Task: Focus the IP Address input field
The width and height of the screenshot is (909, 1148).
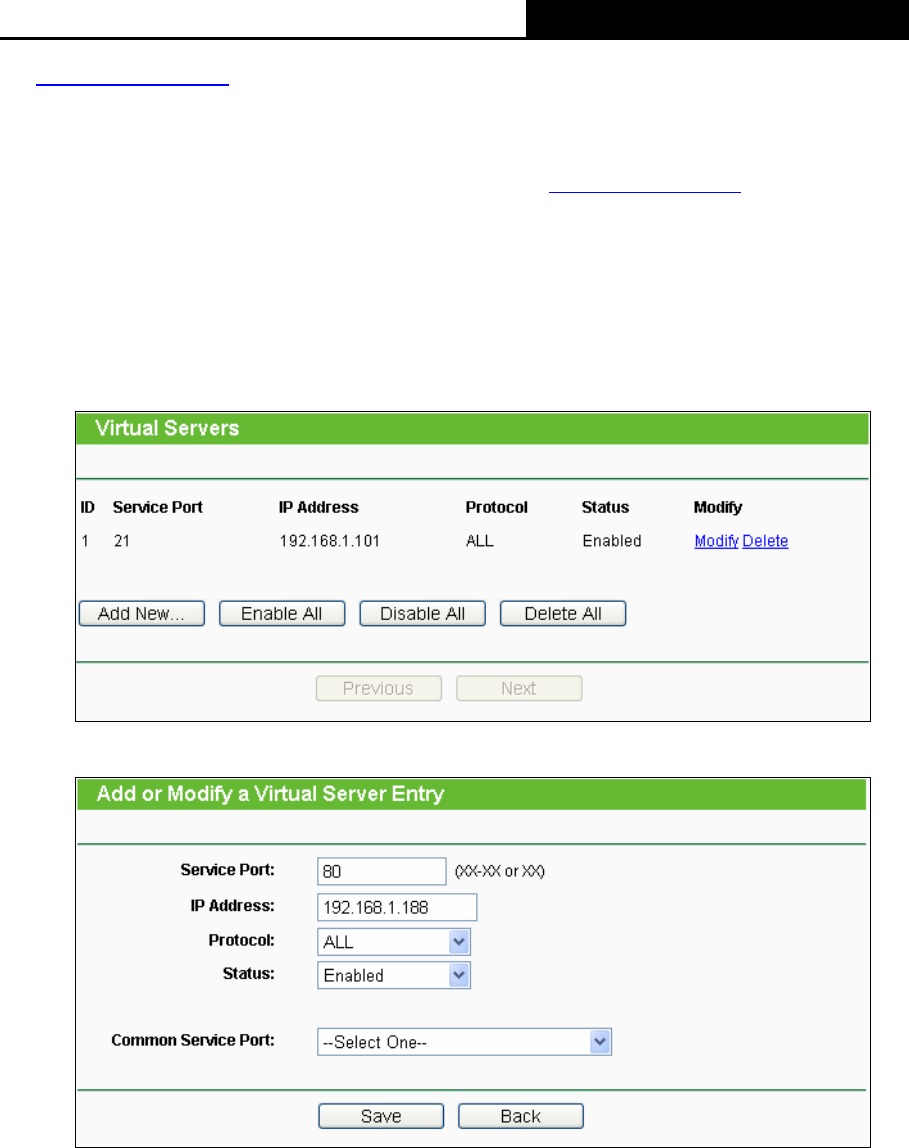Action: click(397, 907)
